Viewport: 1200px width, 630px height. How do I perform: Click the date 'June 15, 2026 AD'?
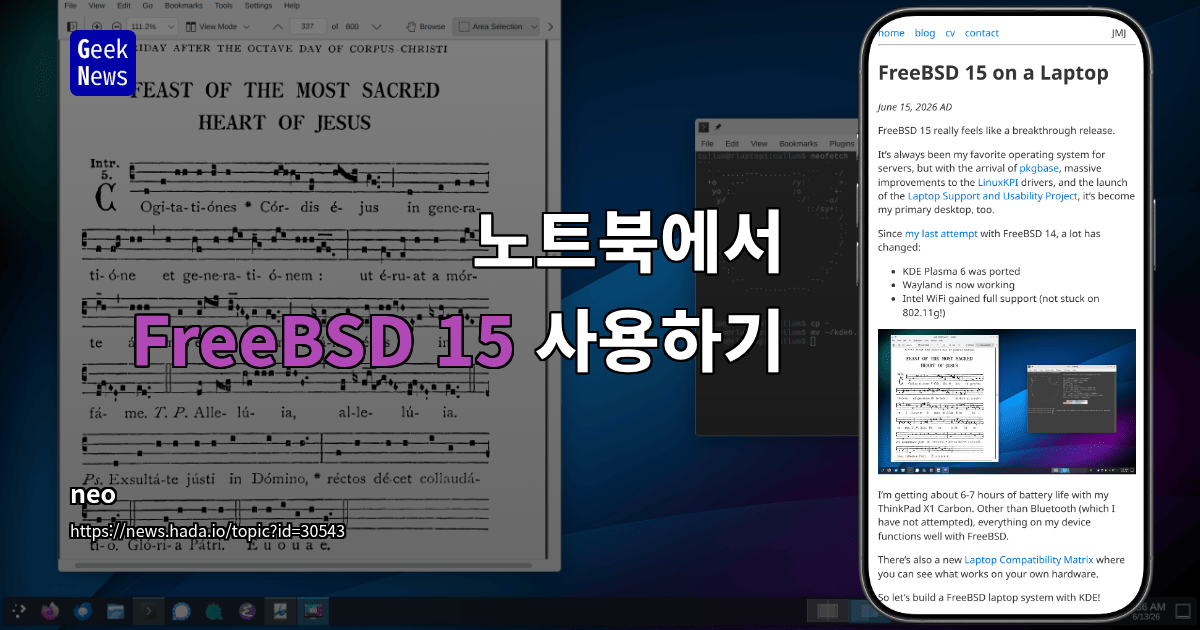[915, 107]
